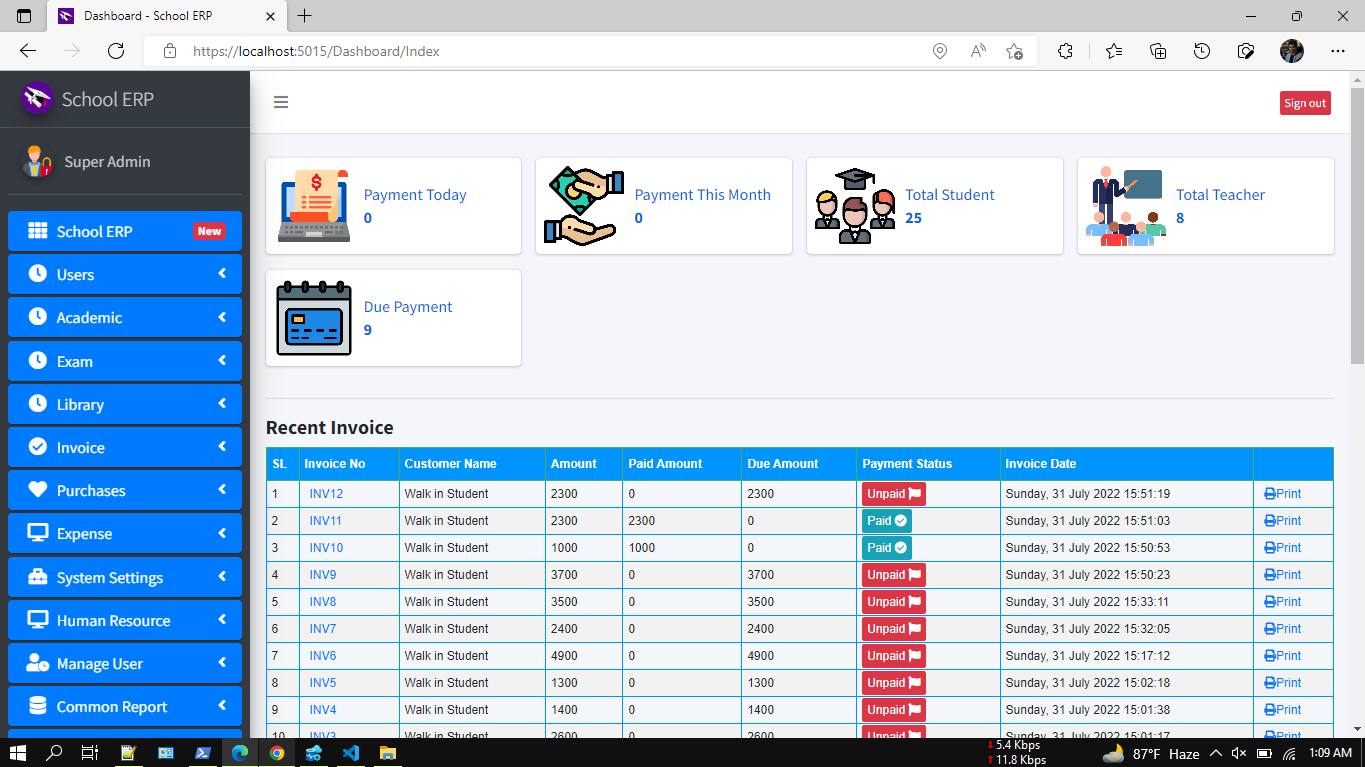This screenshot has height=767, width=1365.
Task: Open the System Settings sidebar menu
Action: (x=125, y=577)
